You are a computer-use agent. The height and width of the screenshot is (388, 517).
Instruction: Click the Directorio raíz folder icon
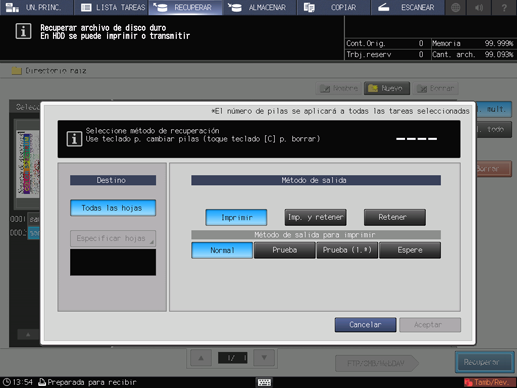pos(16,71)
